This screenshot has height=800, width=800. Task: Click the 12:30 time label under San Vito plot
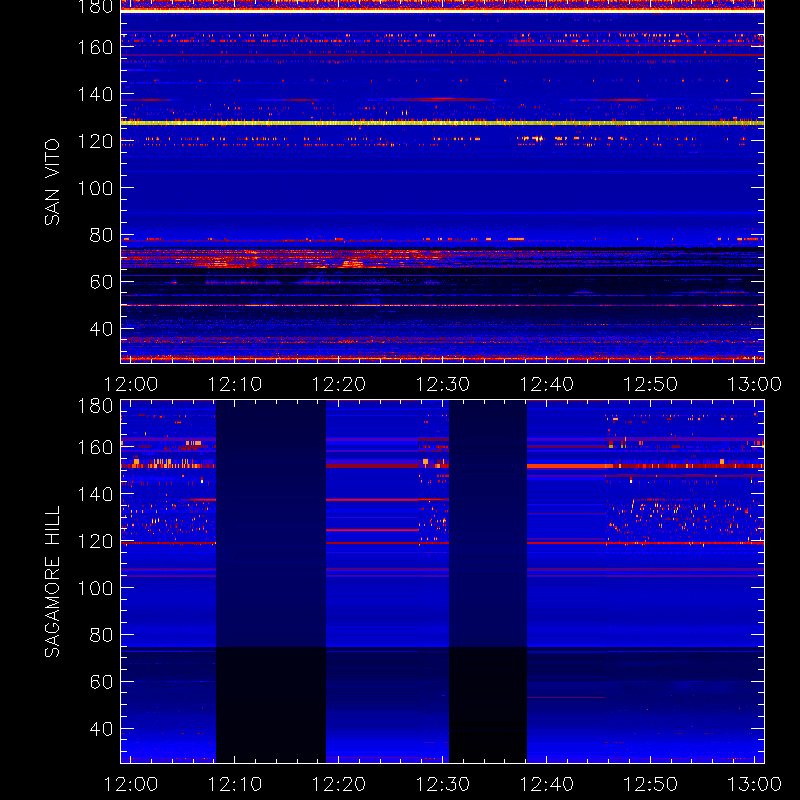click(443, 384)
